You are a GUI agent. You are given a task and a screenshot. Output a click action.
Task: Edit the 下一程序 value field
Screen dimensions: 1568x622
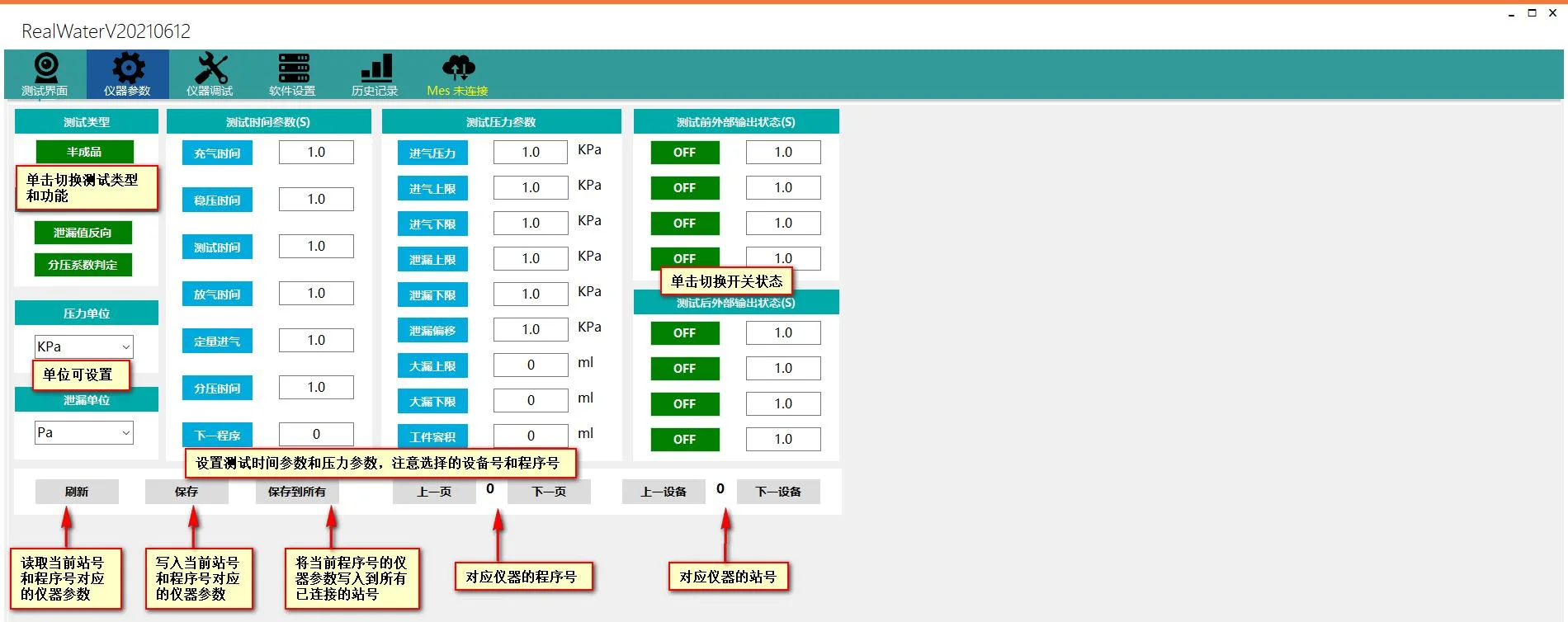(316, 434)
